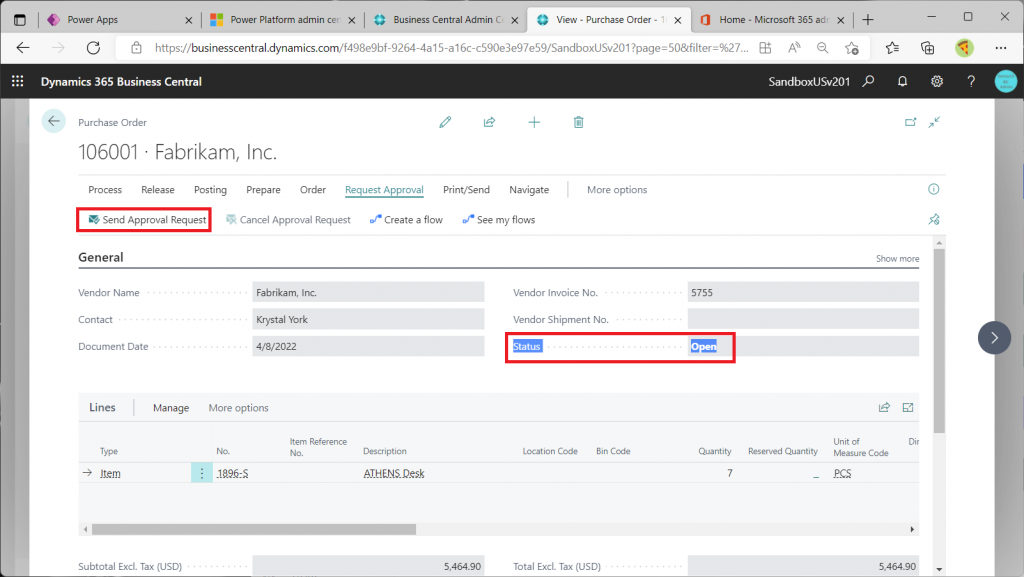Click the plus icon to create new order
1024x577 pixels.
pyautogui.click(x=534, y=122)
